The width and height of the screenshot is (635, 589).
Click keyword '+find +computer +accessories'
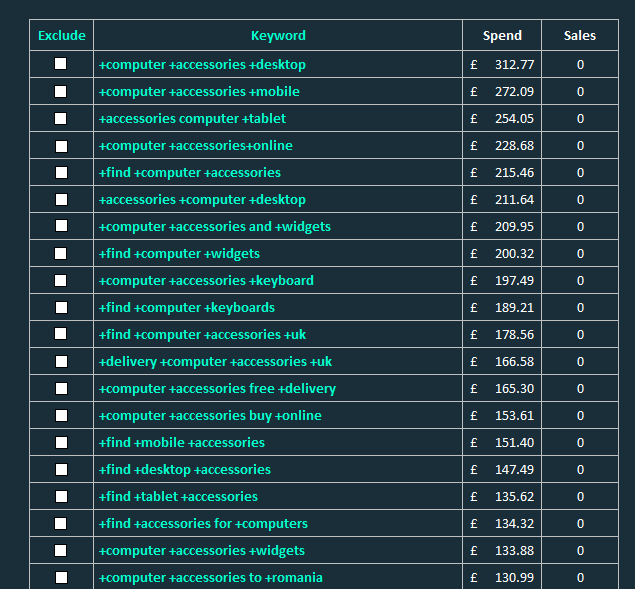190,173
